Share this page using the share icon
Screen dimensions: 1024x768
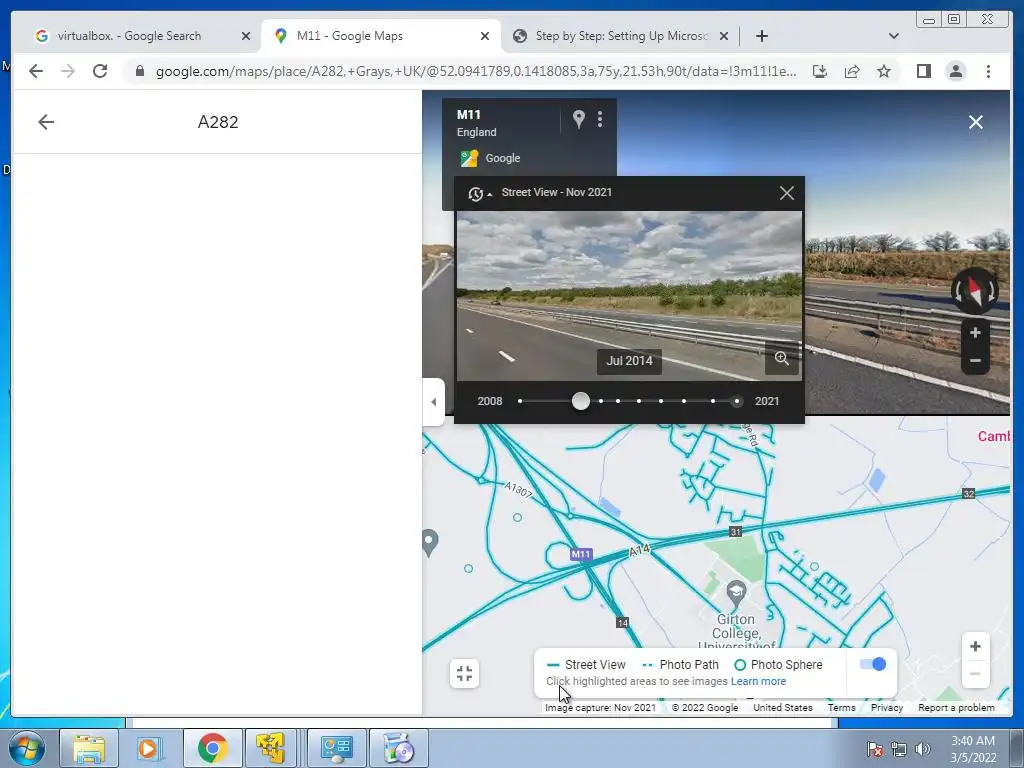852,71
